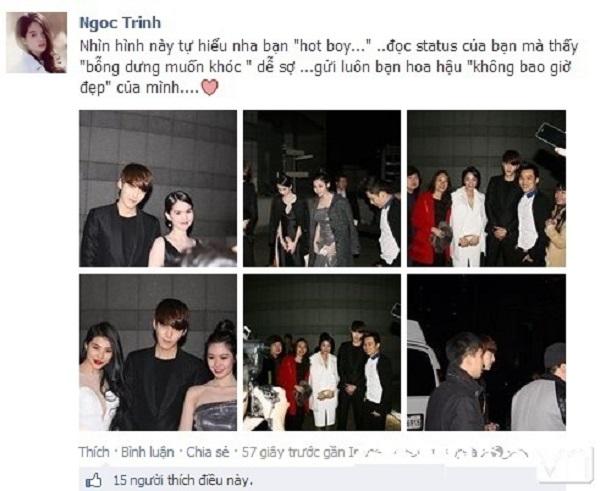Click the pink heart emoticon in status
The width and height of the screenshot is (600, 491).
[x=210, y=88]
